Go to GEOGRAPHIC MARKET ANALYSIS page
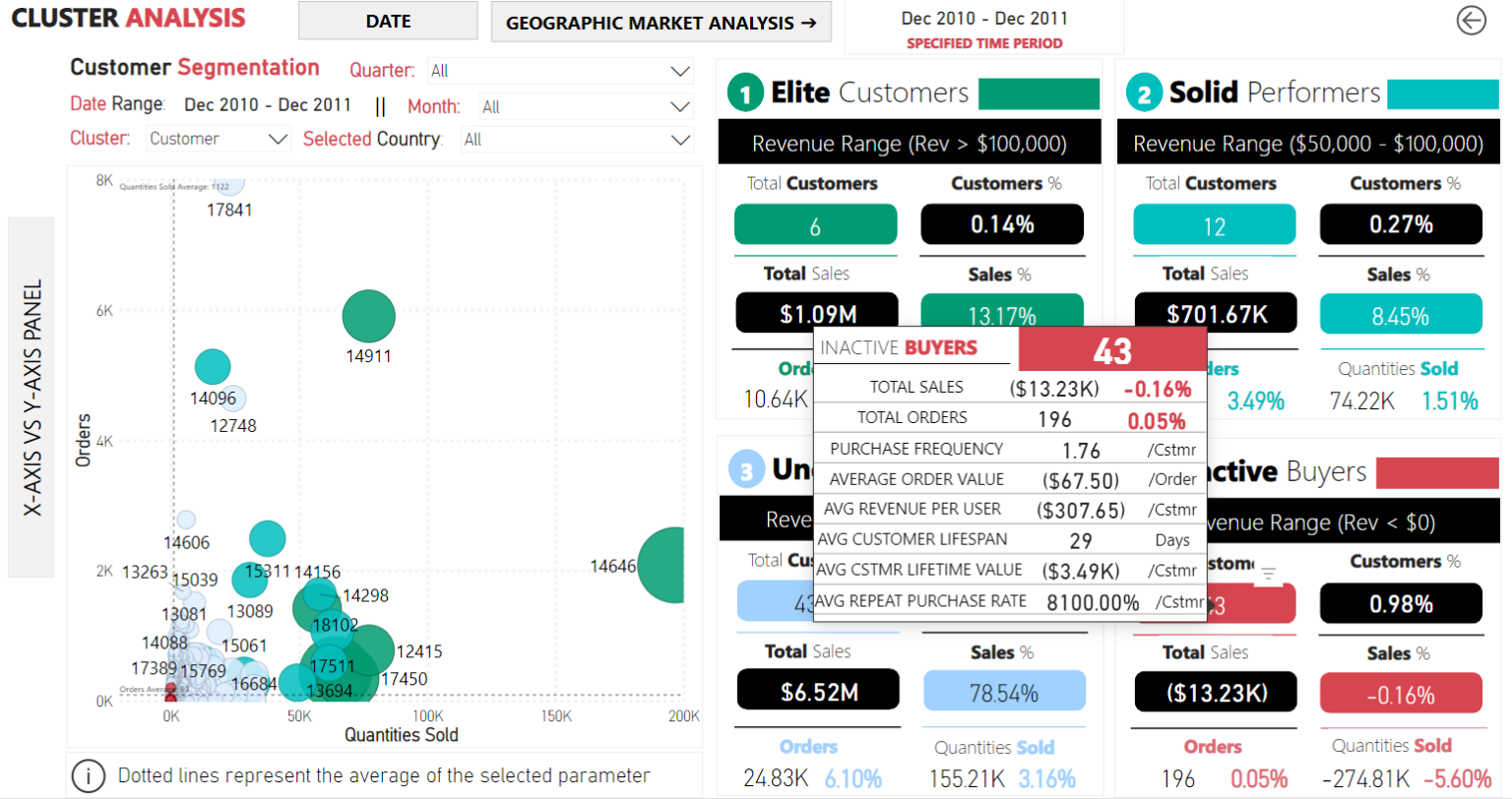The image size is (1512, 799). coord(661,22)
